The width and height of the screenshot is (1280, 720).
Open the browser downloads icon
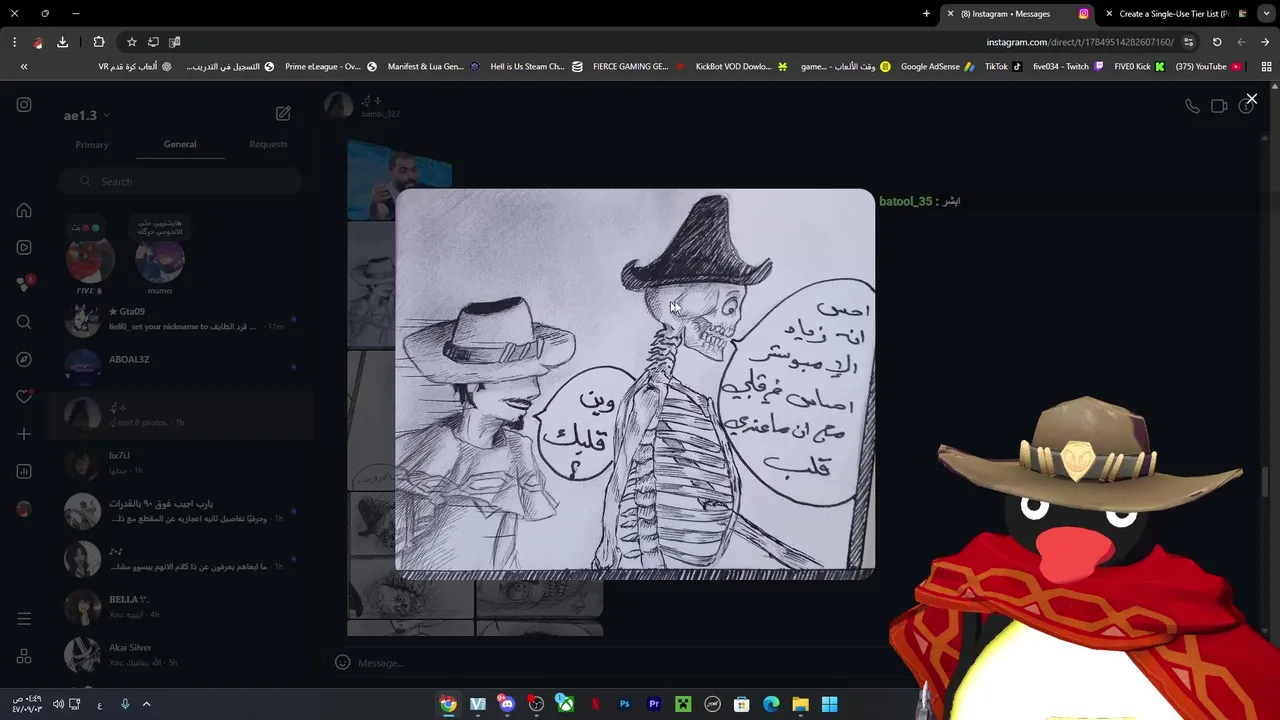(62, 42)
